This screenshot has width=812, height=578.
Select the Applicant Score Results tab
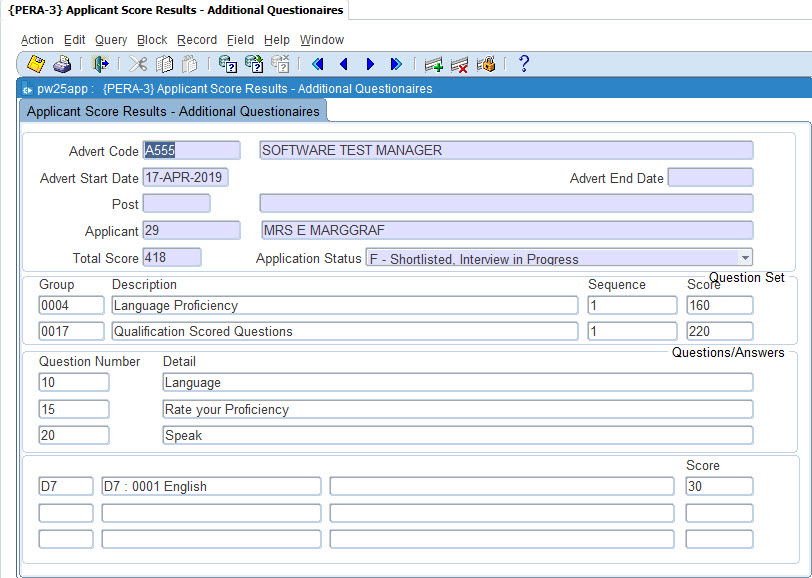click(173, 112)
